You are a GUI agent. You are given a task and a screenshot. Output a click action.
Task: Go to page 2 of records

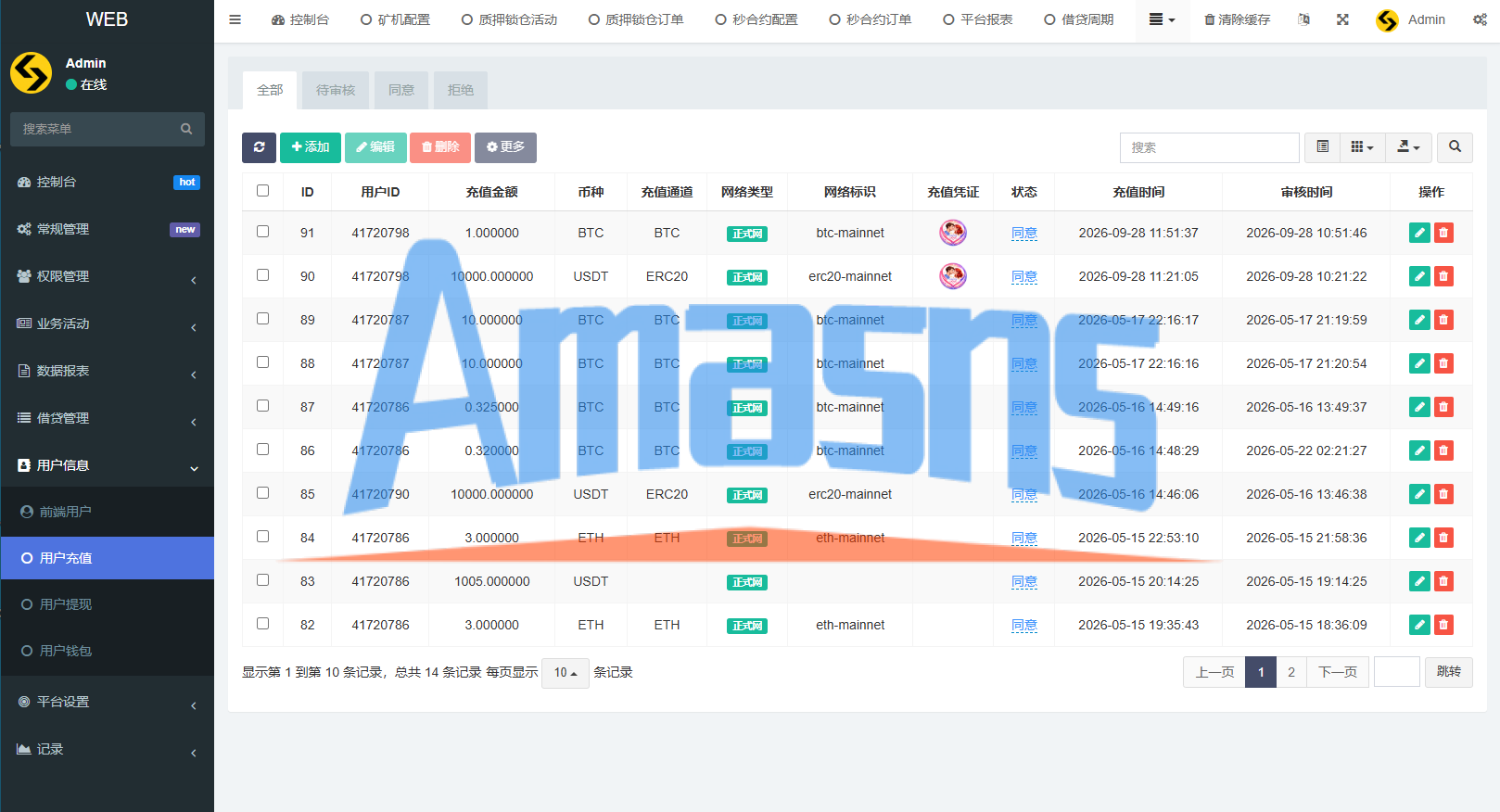coord(1291,672)
